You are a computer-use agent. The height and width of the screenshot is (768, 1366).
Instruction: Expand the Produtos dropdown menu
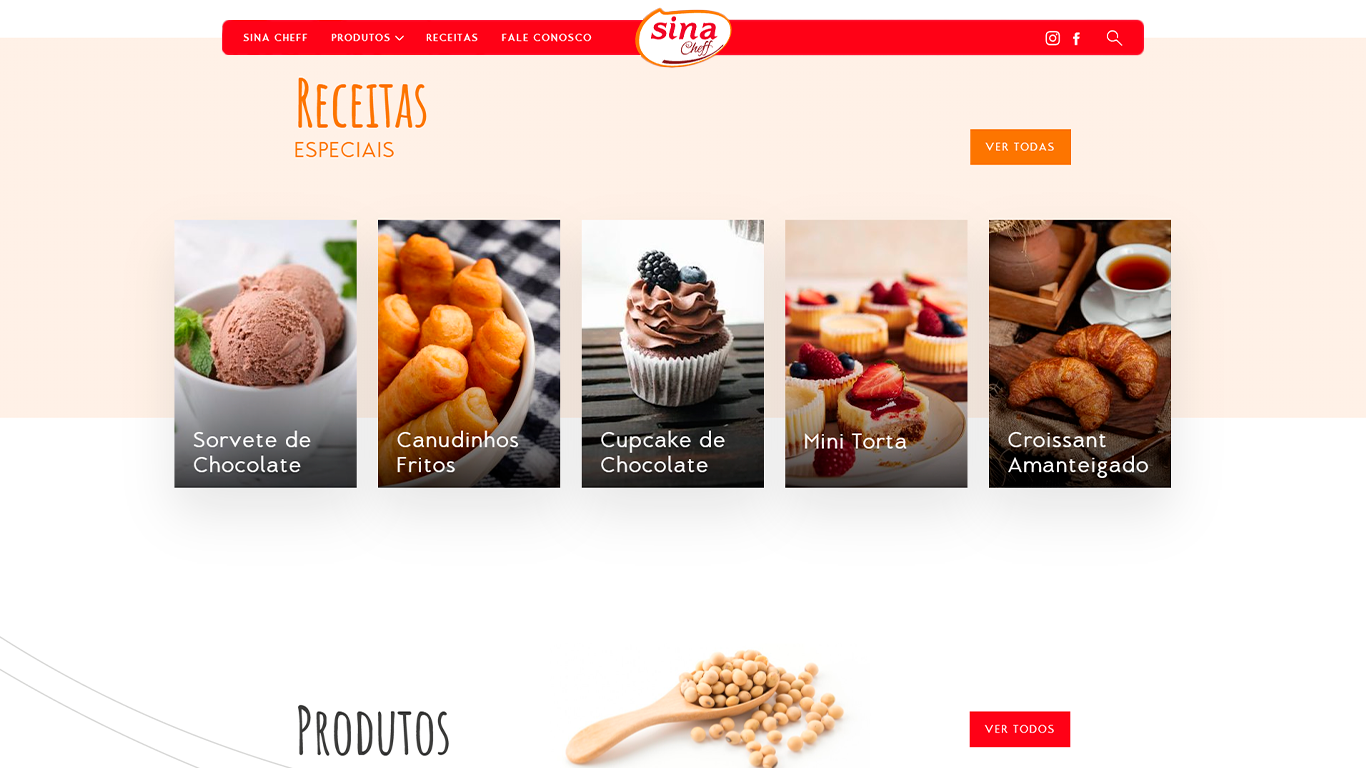(367, 38)
